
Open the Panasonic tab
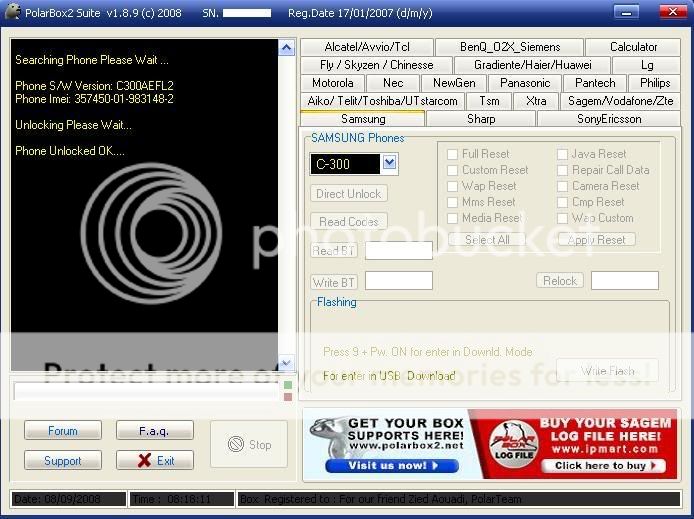tap(524, 83)
